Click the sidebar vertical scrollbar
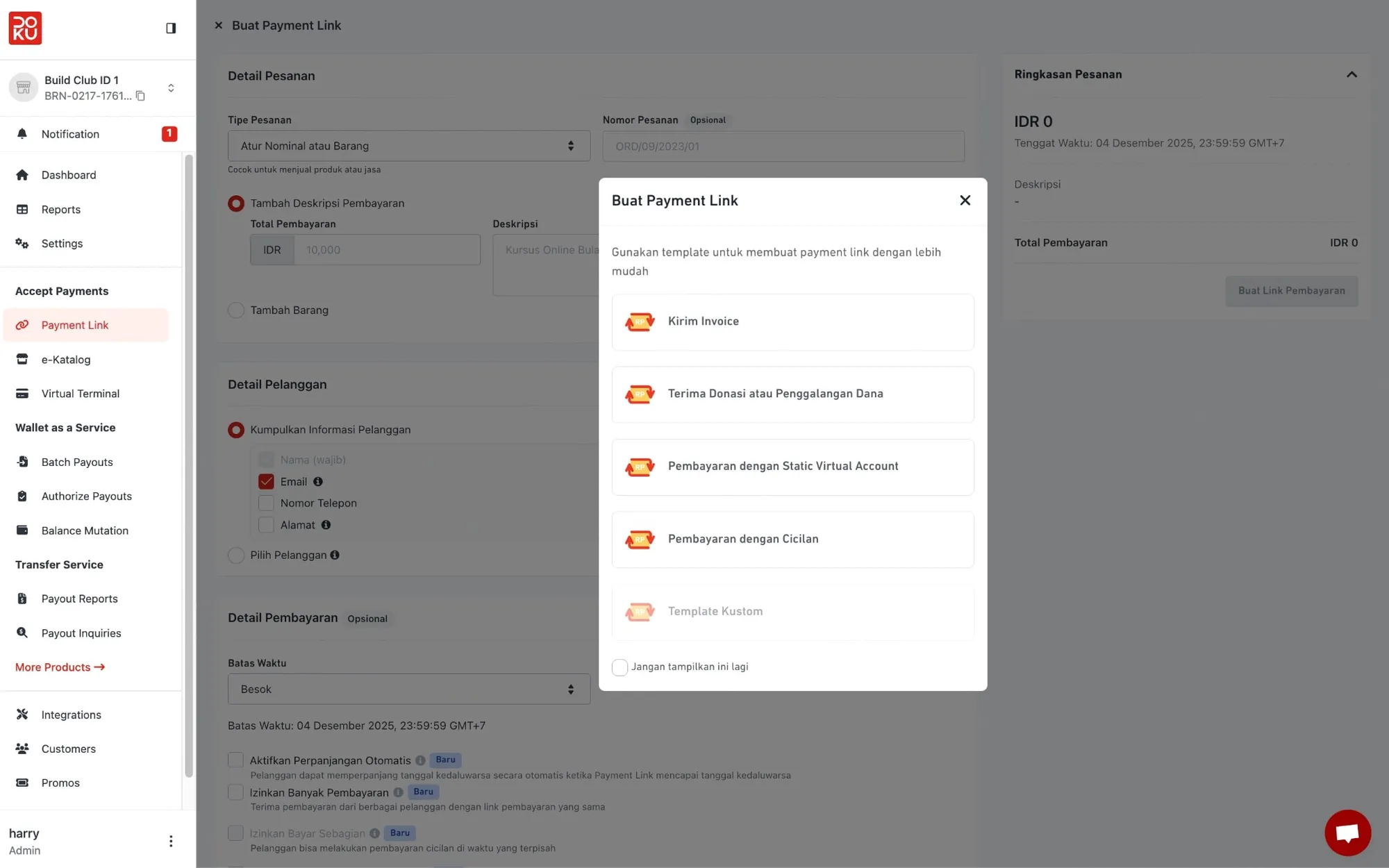1389x868 pixels. click(188, 465)
